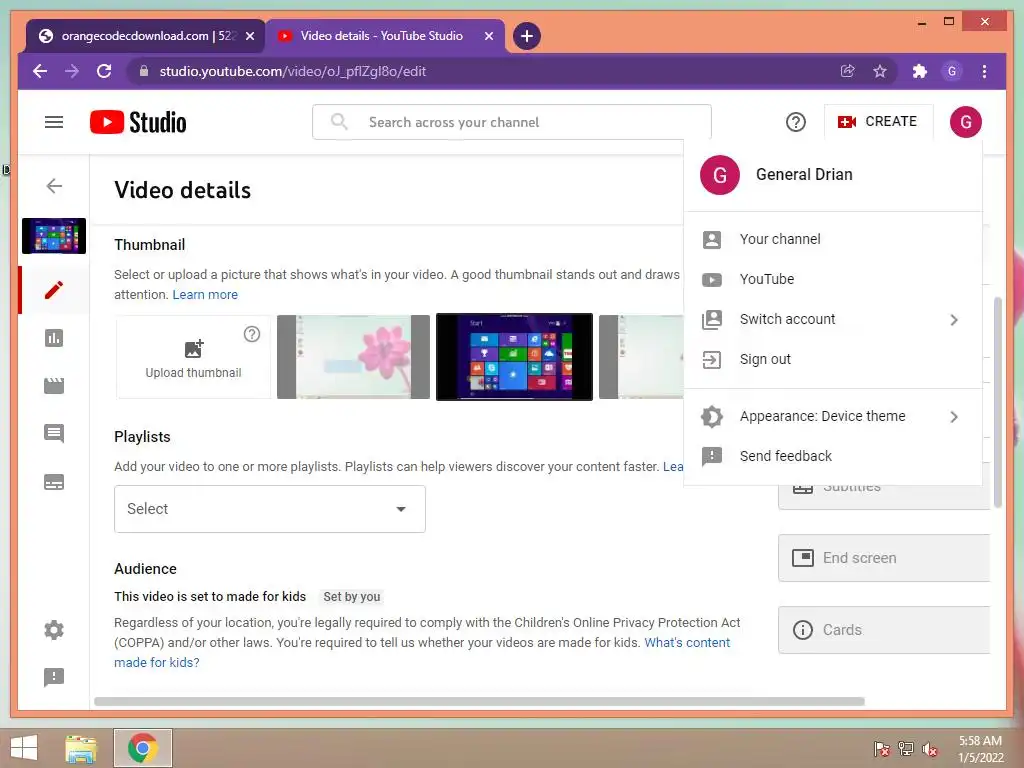Click the search magnifier icon

[339, 122]
